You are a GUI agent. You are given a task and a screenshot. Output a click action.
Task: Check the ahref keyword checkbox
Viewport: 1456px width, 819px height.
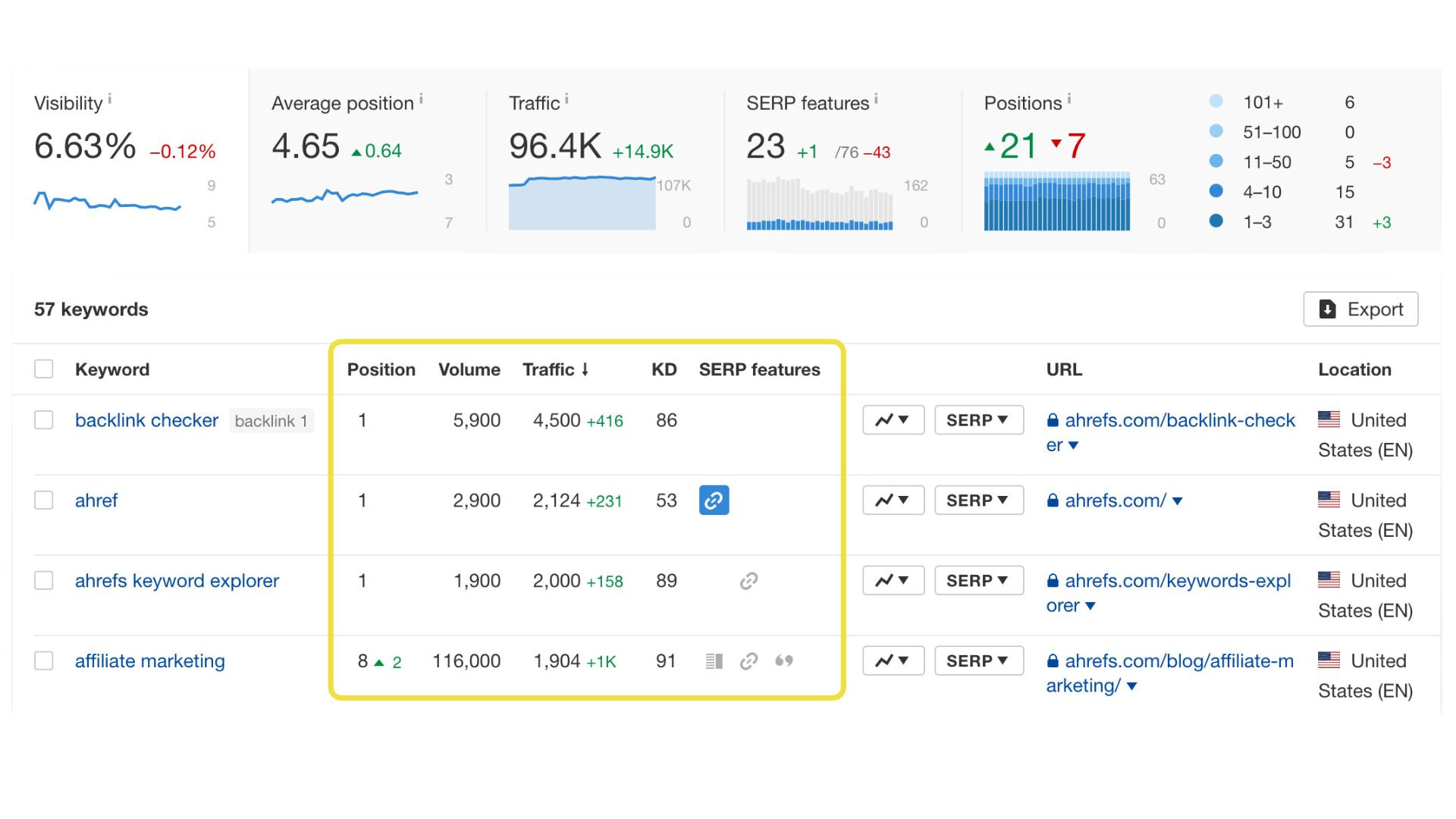point(44,500)
